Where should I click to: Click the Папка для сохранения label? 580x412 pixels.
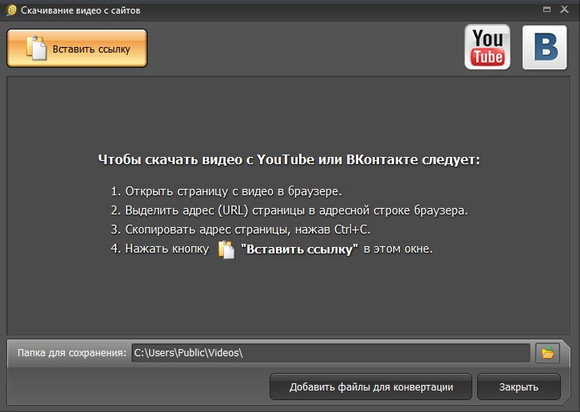tap(72, 353)
